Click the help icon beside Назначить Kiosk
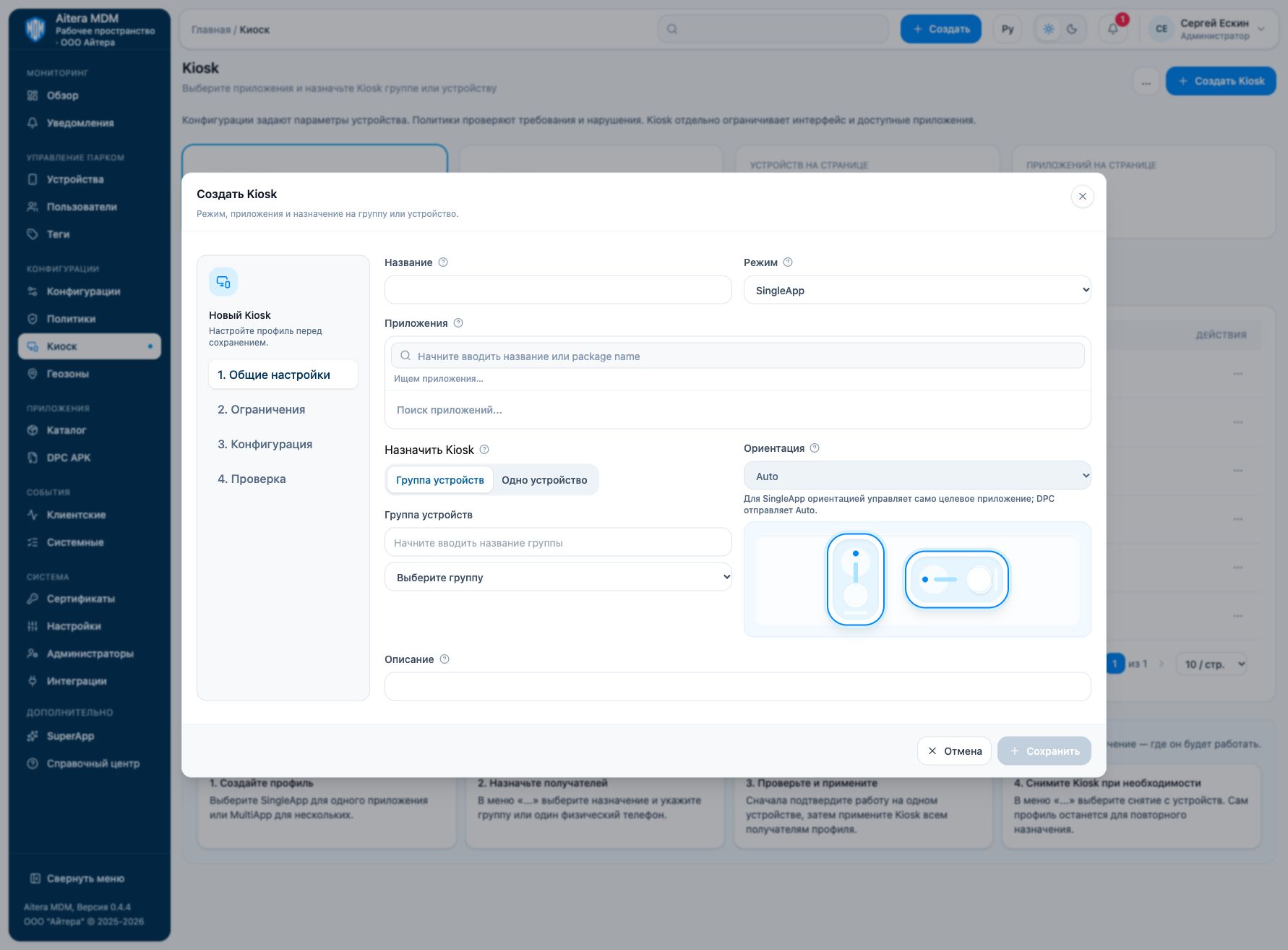The image size is (1288, 950). [x=484, y=450]
